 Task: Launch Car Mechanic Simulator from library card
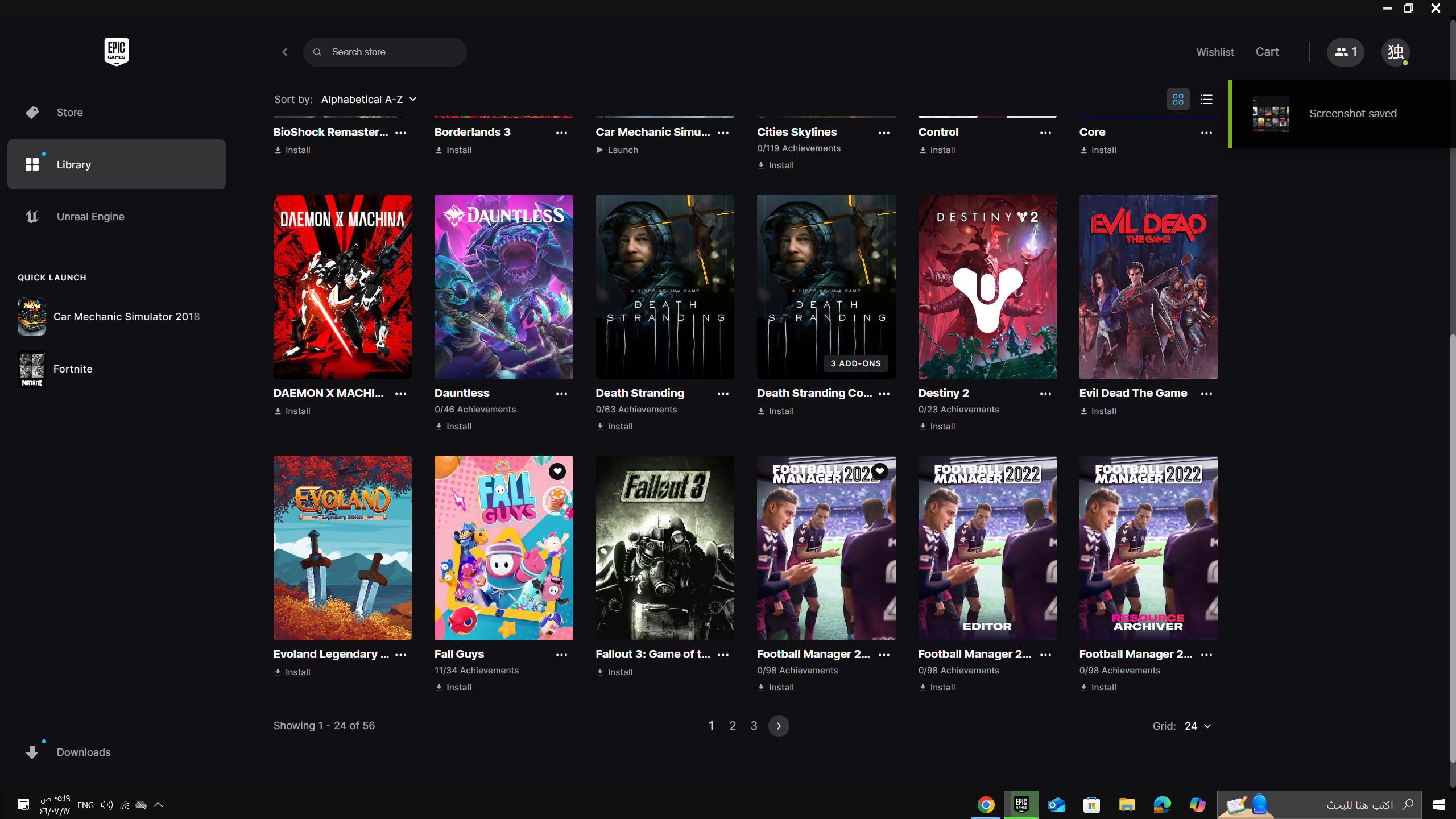617,150
